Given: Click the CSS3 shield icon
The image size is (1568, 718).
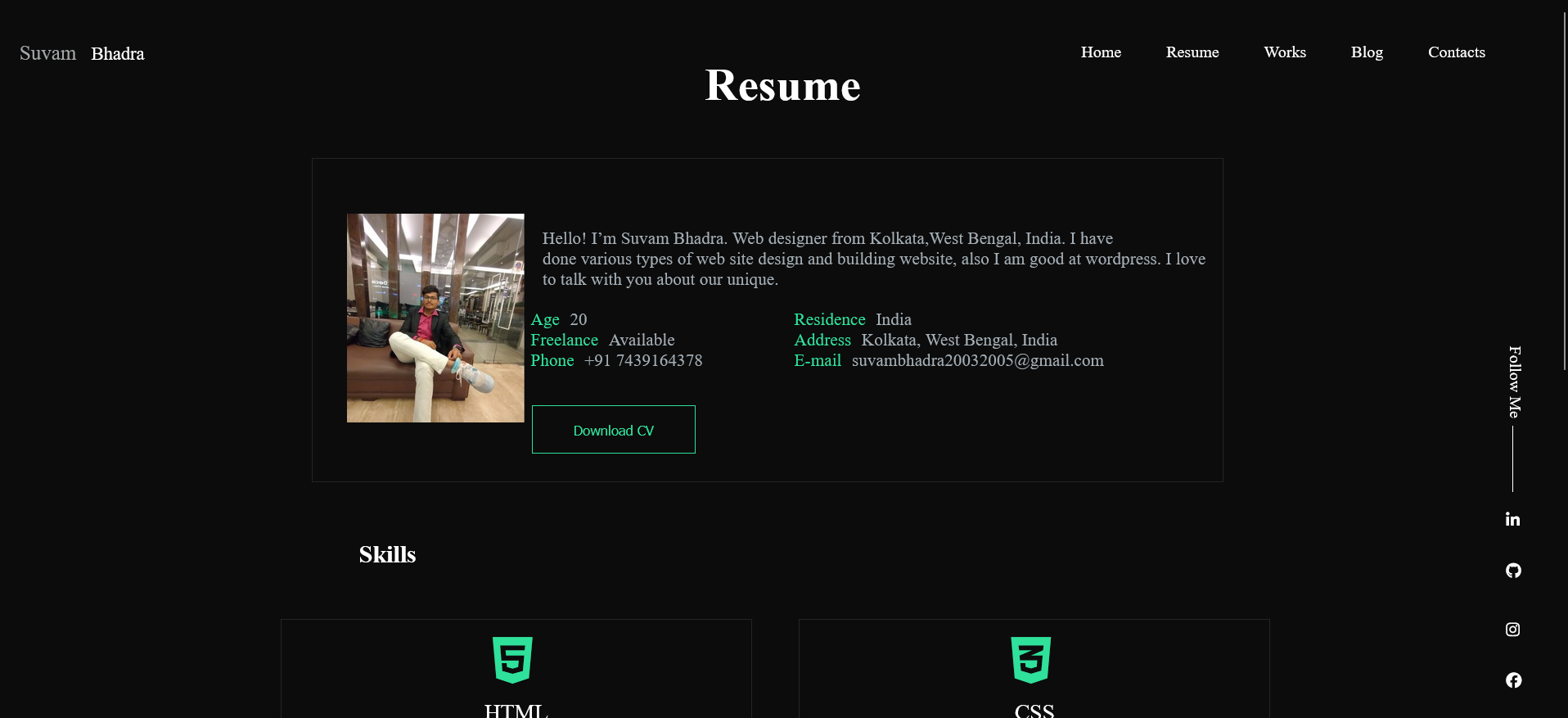Looking at the screenshot, I should click(1030, 659).
